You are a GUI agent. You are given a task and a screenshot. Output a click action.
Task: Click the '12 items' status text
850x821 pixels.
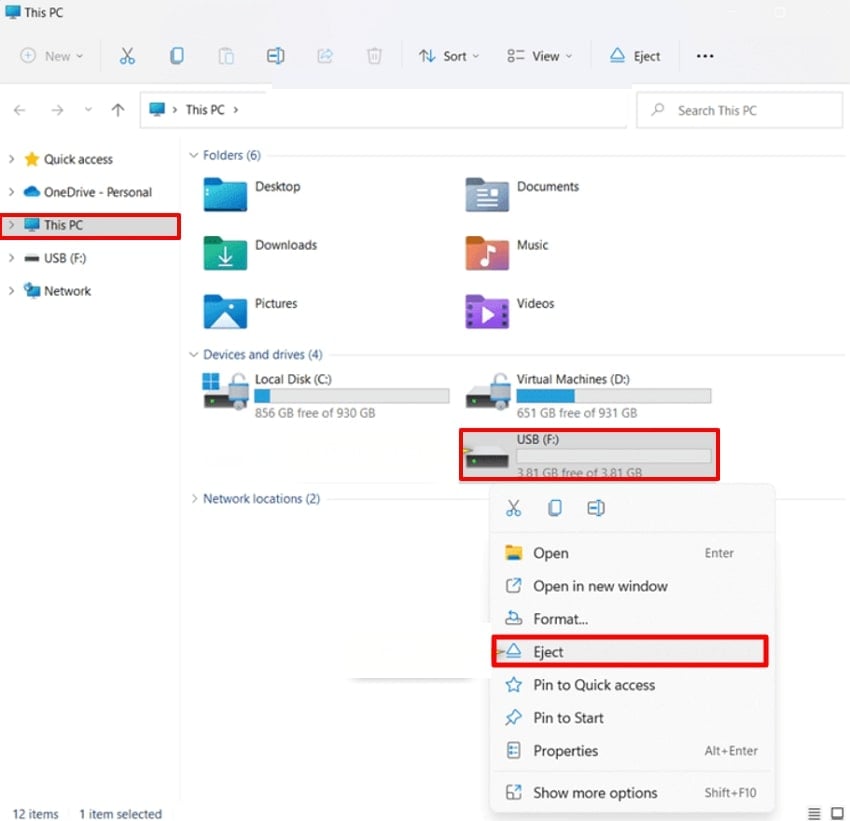[x=35, y=814]
